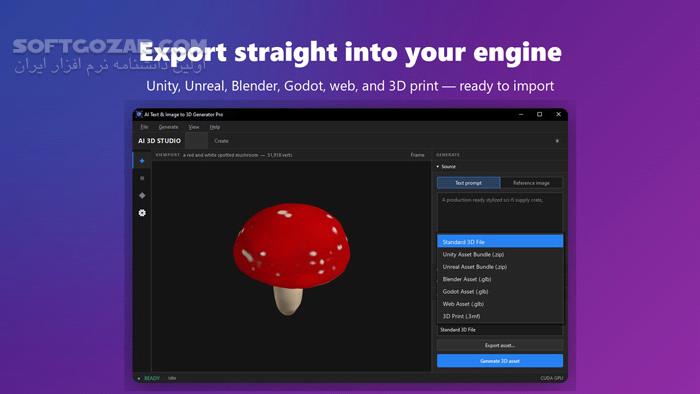Open the File menu
700x394 pixels.
[144, 127]
